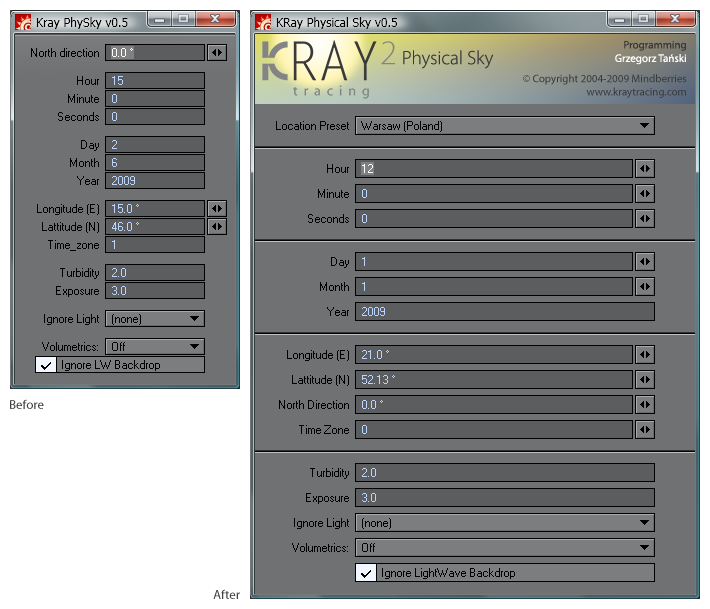The width and height of the screenshot is (710, 609).
Task: Click the Exposure field in the After window
Action: (505, 498)
